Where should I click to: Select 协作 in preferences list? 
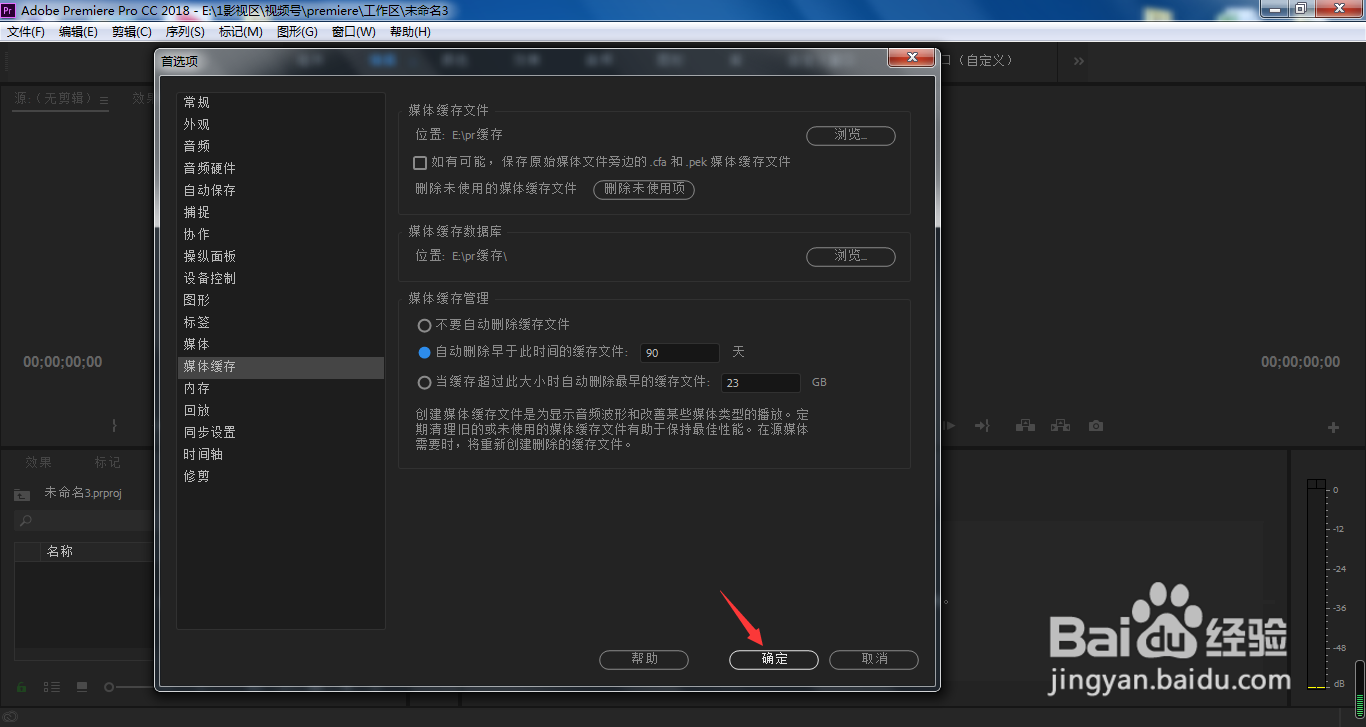pyautogui.click(x=281, y=235)
